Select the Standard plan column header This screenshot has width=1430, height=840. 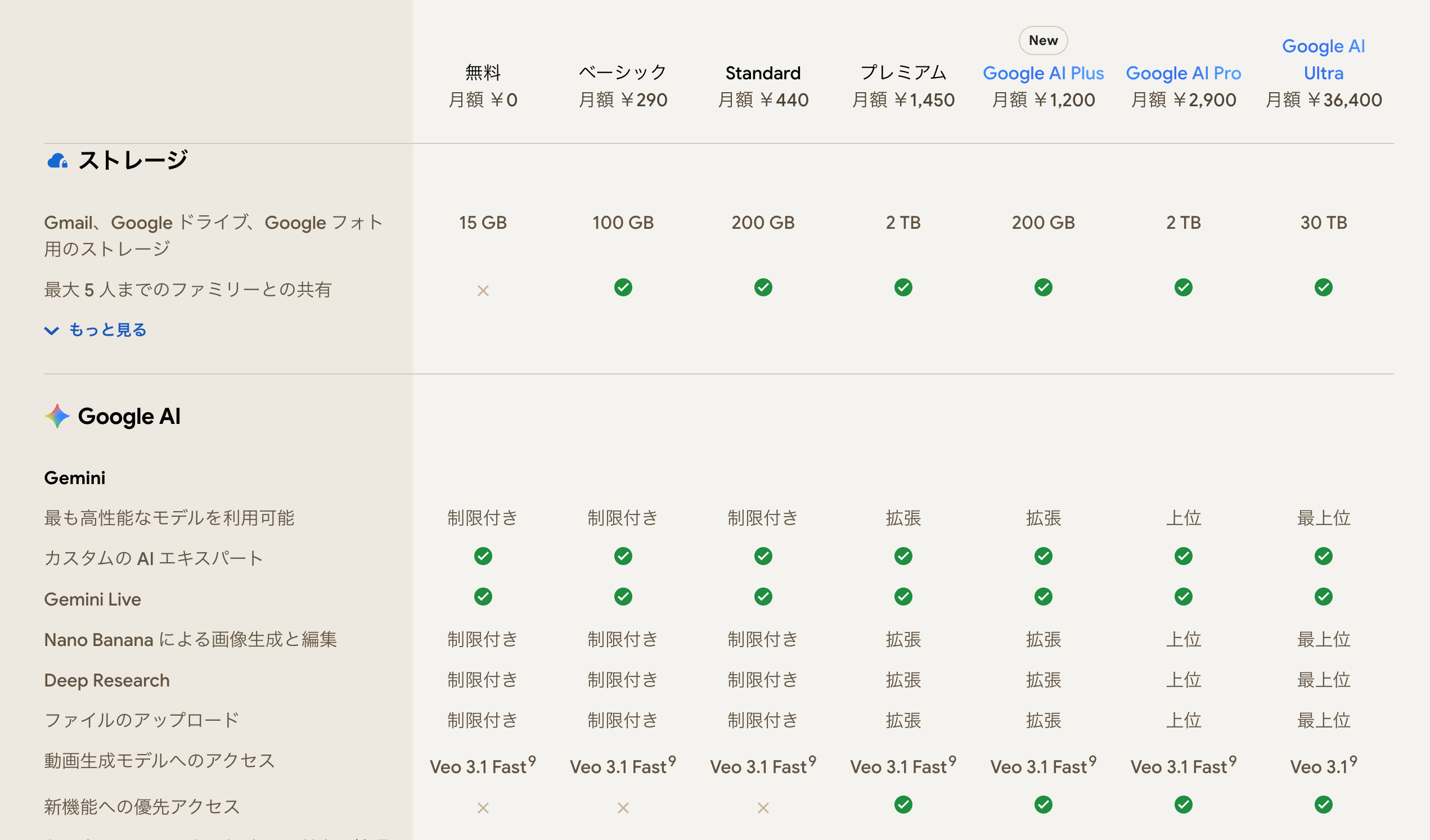pos(763,73)
